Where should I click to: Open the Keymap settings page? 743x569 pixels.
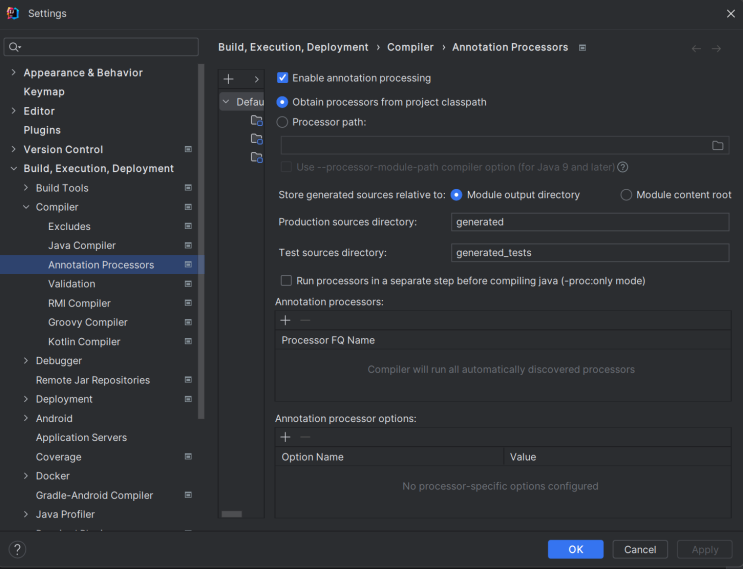pos(44,92)
